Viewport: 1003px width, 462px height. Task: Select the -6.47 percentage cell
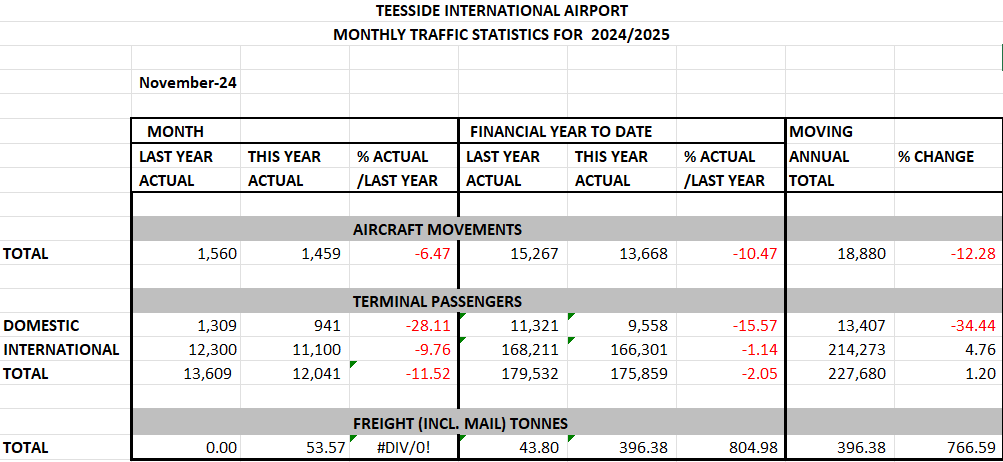404,253
